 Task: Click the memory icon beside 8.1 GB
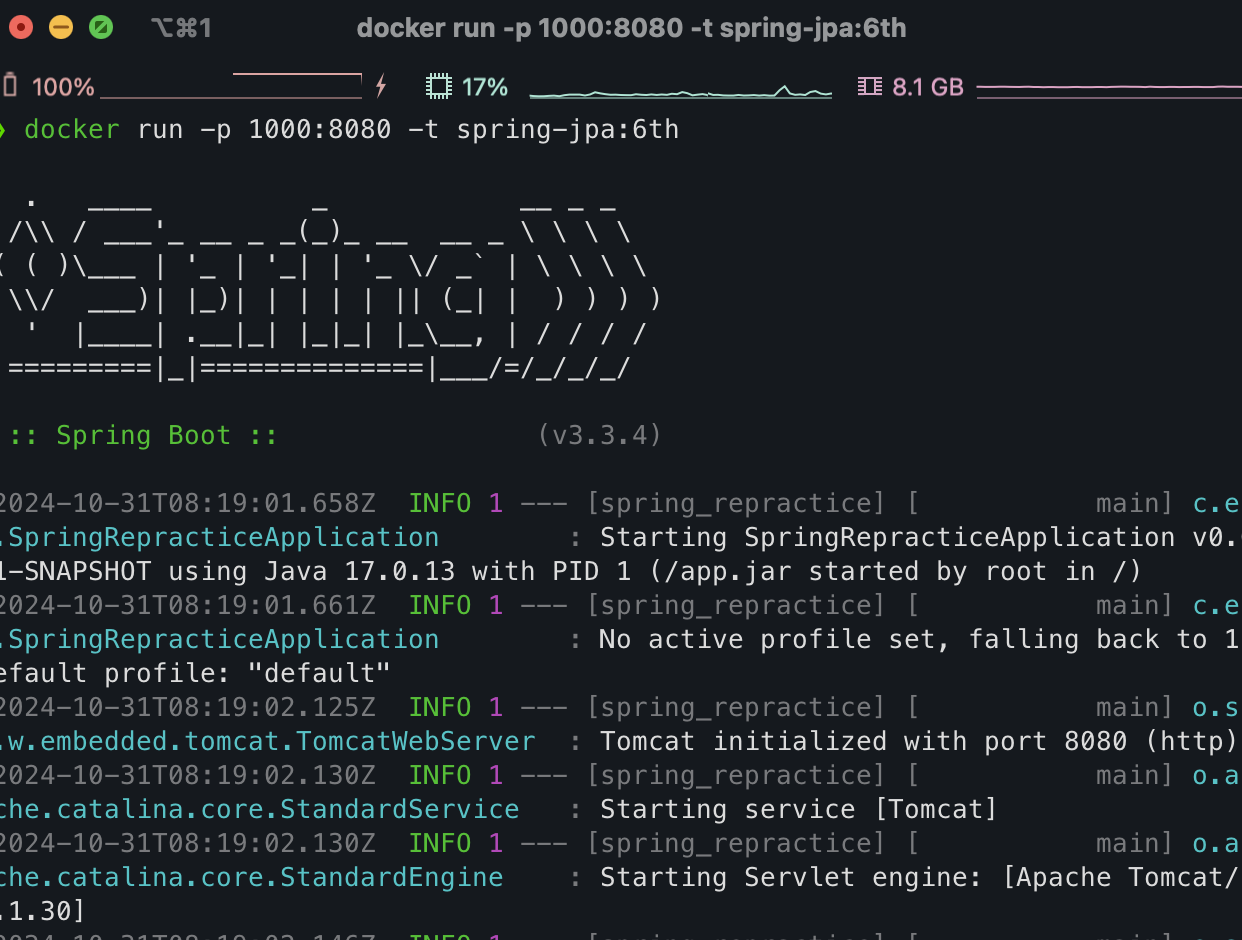coord(870,87)
